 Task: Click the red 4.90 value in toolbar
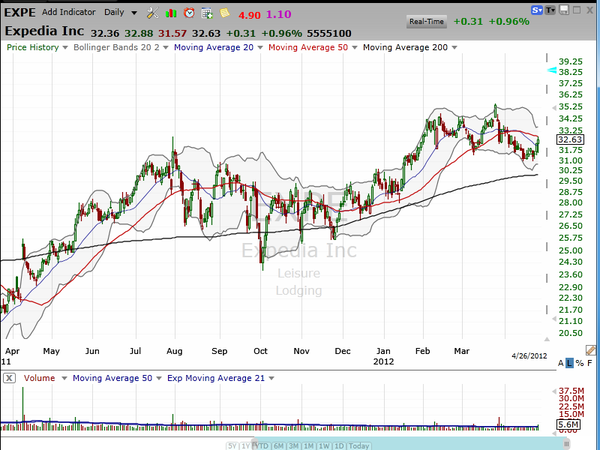[x=249, y=15]
